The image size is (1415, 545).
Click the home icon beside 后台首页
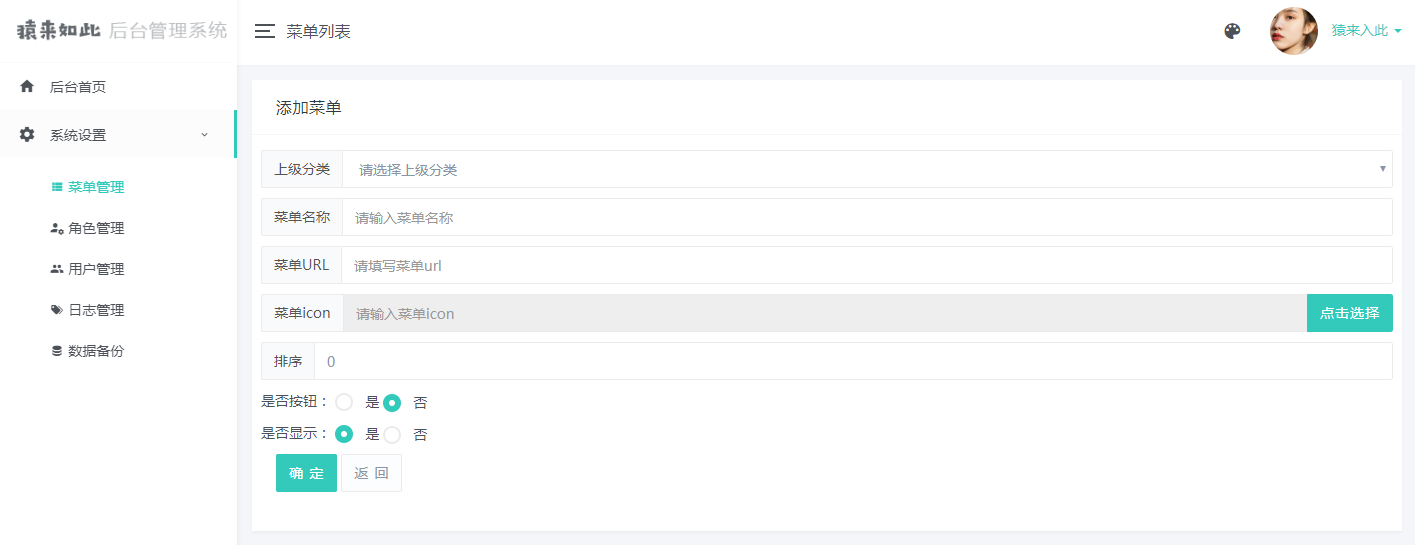27,87
